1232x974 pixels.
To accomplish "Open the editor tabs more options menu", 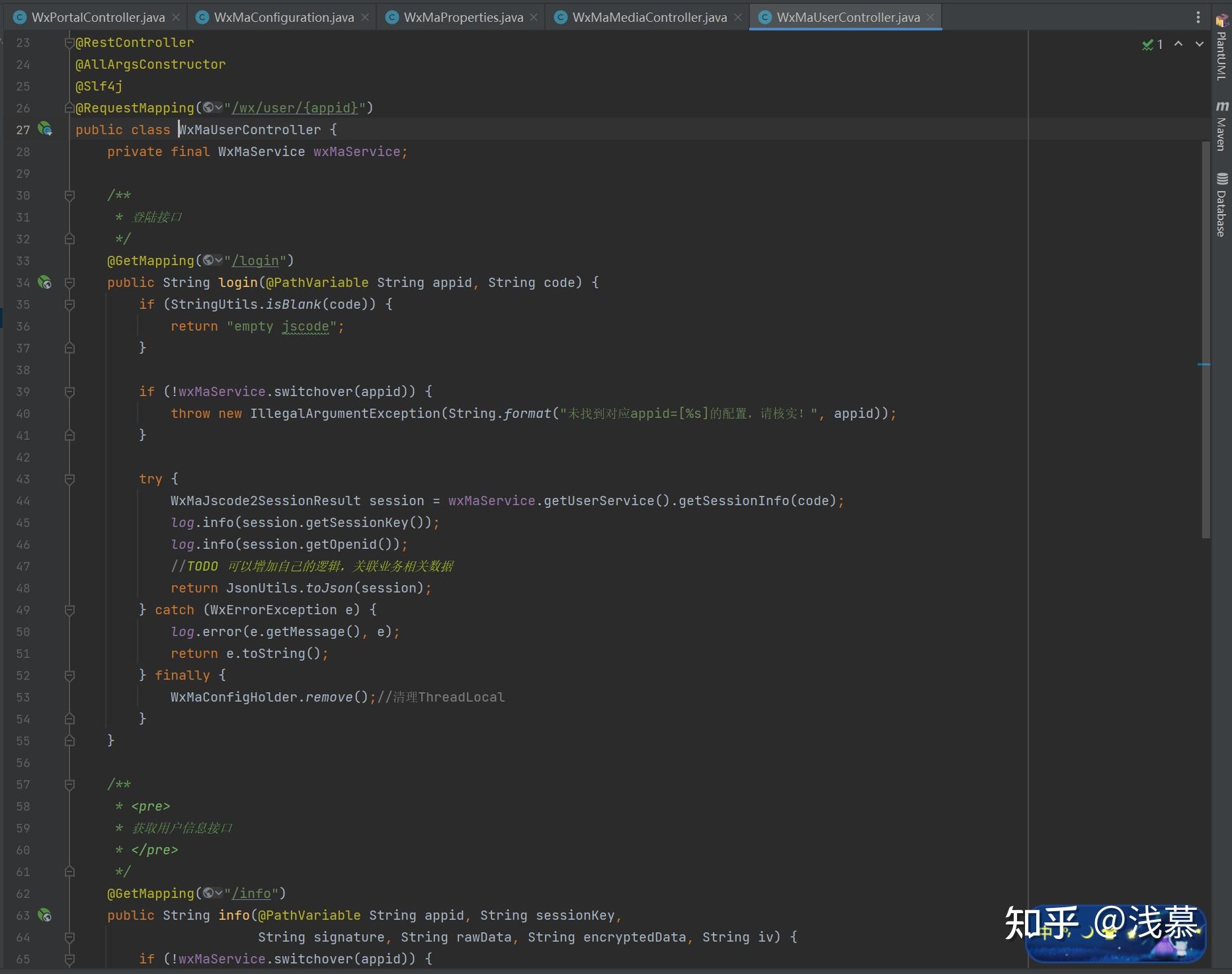I will click(1198, 17).
